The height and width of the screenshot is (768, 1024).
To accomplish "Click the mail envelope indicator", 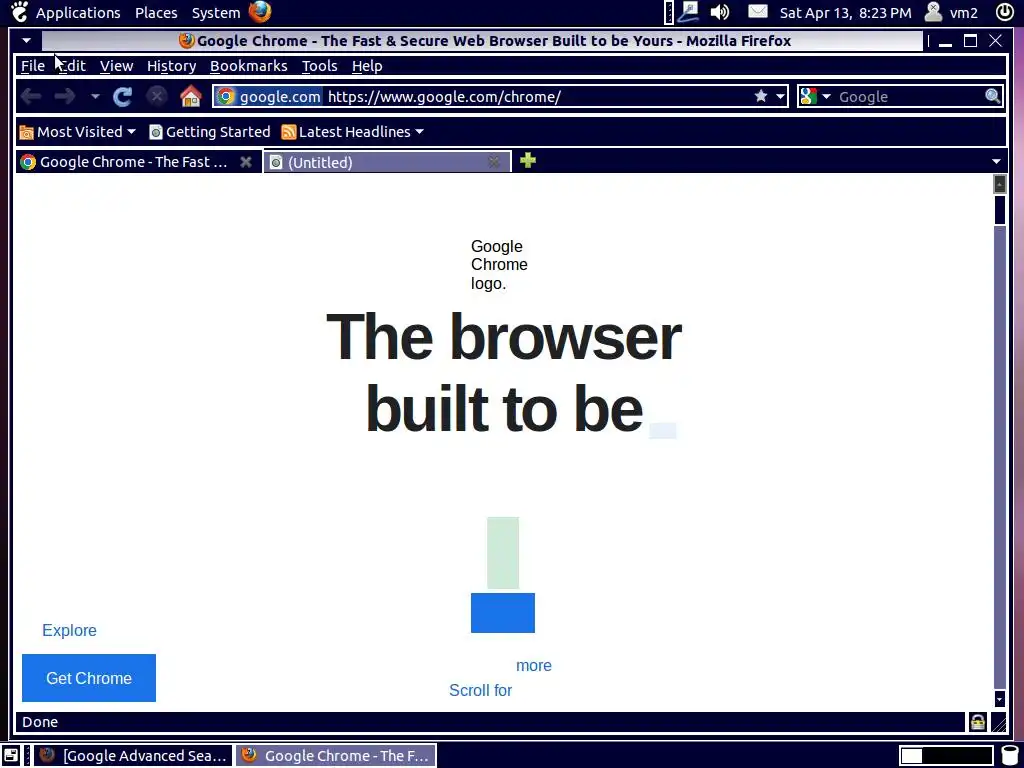I will [758, 11].
